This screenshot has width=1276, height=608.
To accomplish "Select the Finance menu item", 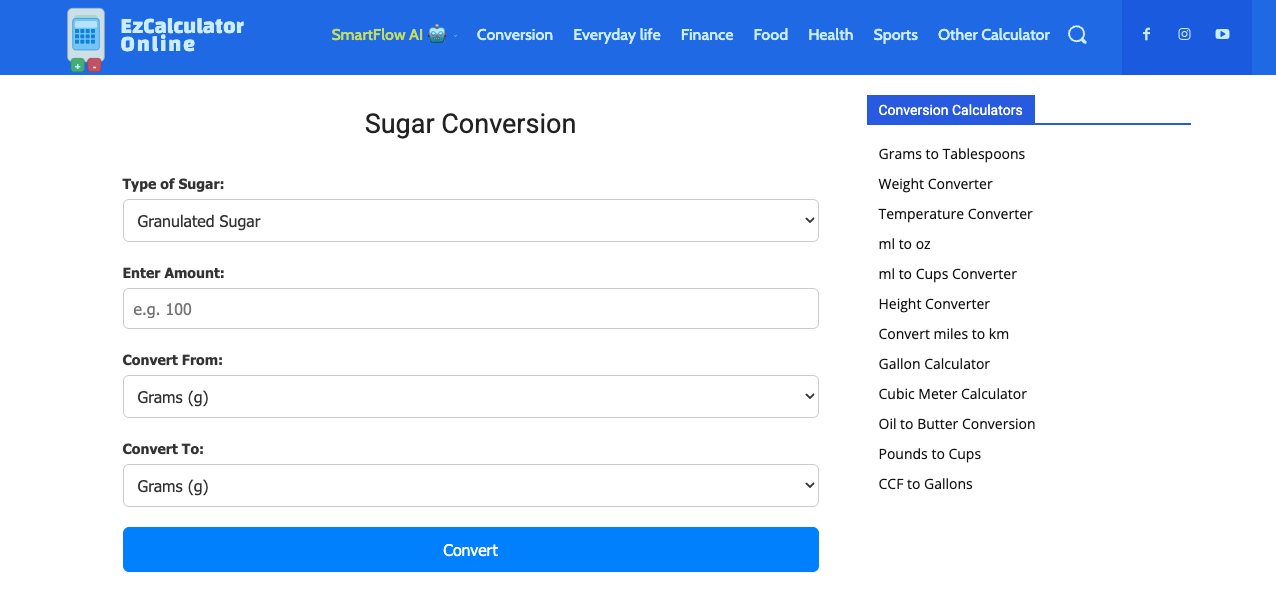I will click(707, 35).
